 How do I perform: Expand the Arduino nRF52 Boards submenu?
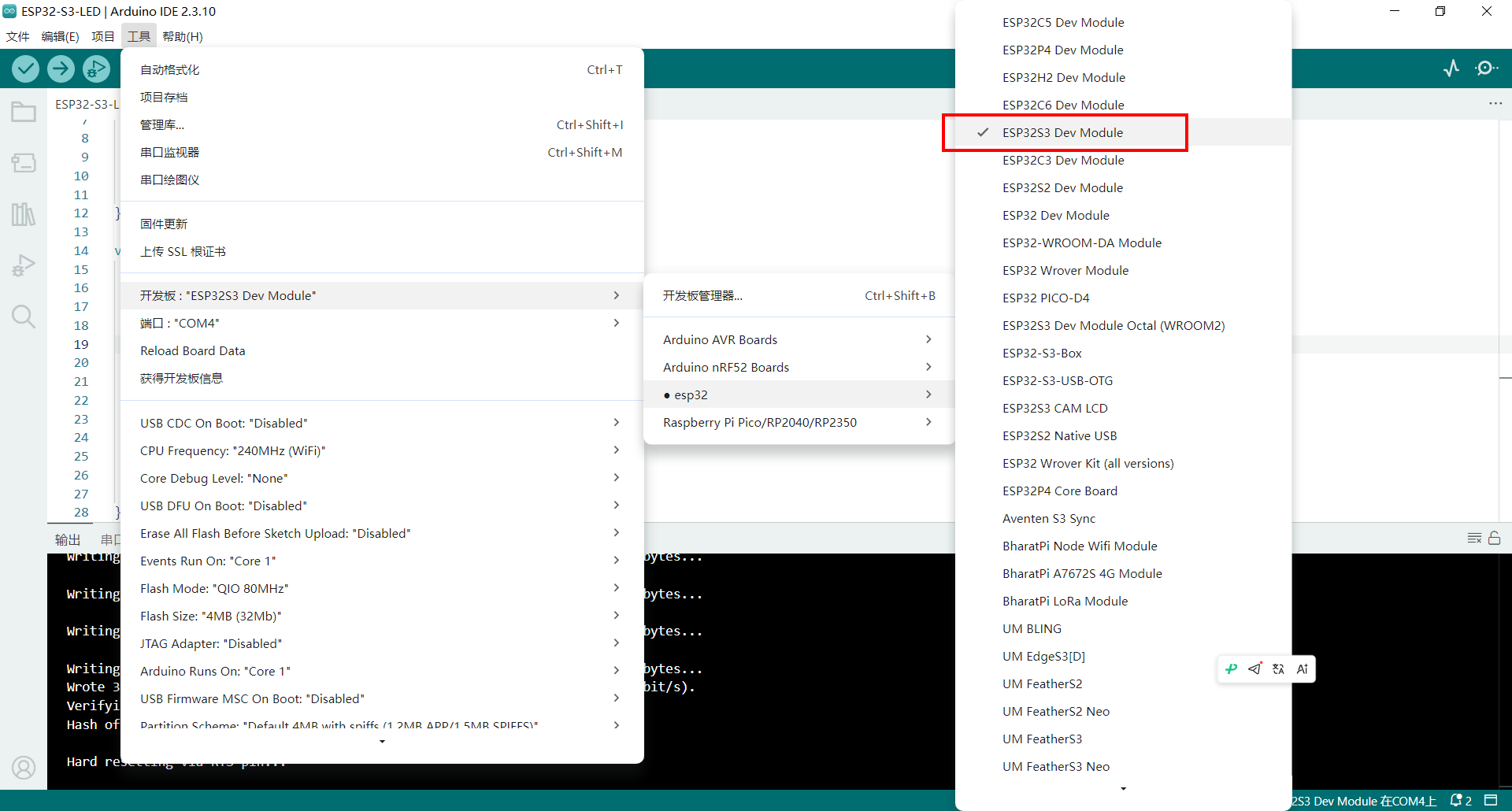799,367
